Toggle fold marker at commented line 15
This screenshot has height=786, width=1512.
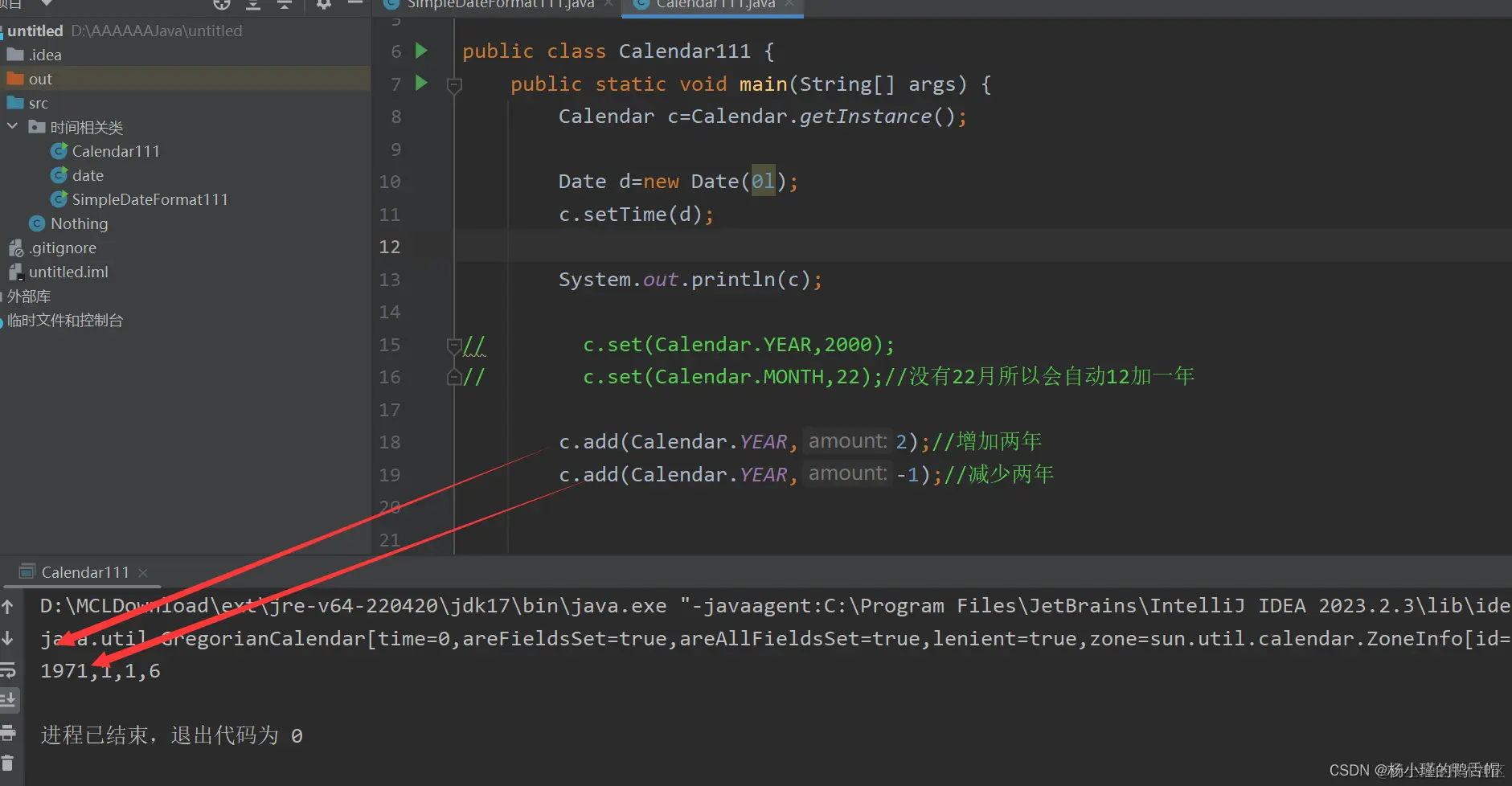(x=454, y=345)
